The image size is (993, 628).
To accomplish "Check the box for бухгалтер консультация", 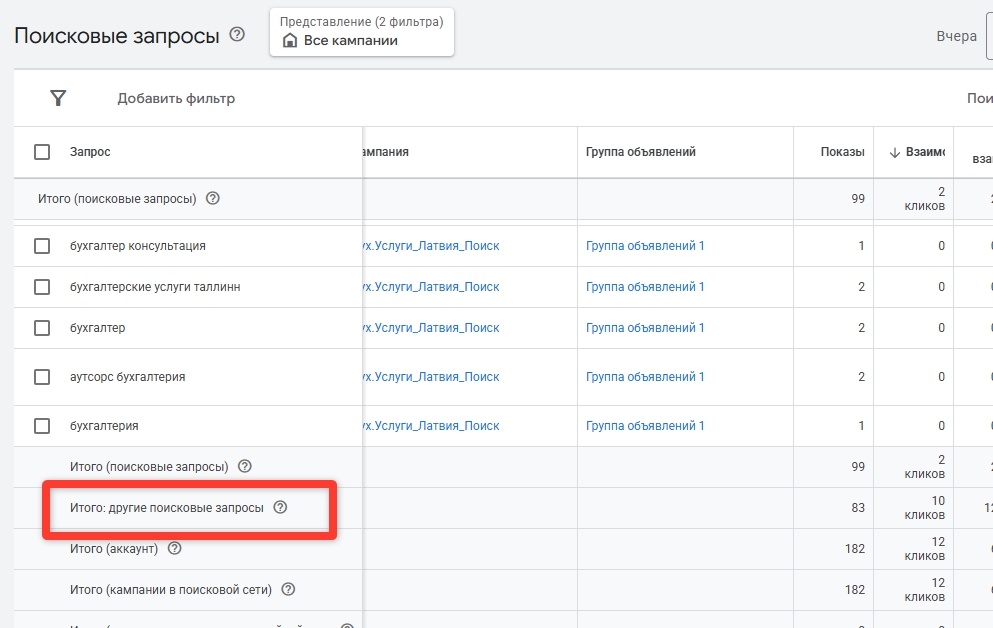I will 42,246.
